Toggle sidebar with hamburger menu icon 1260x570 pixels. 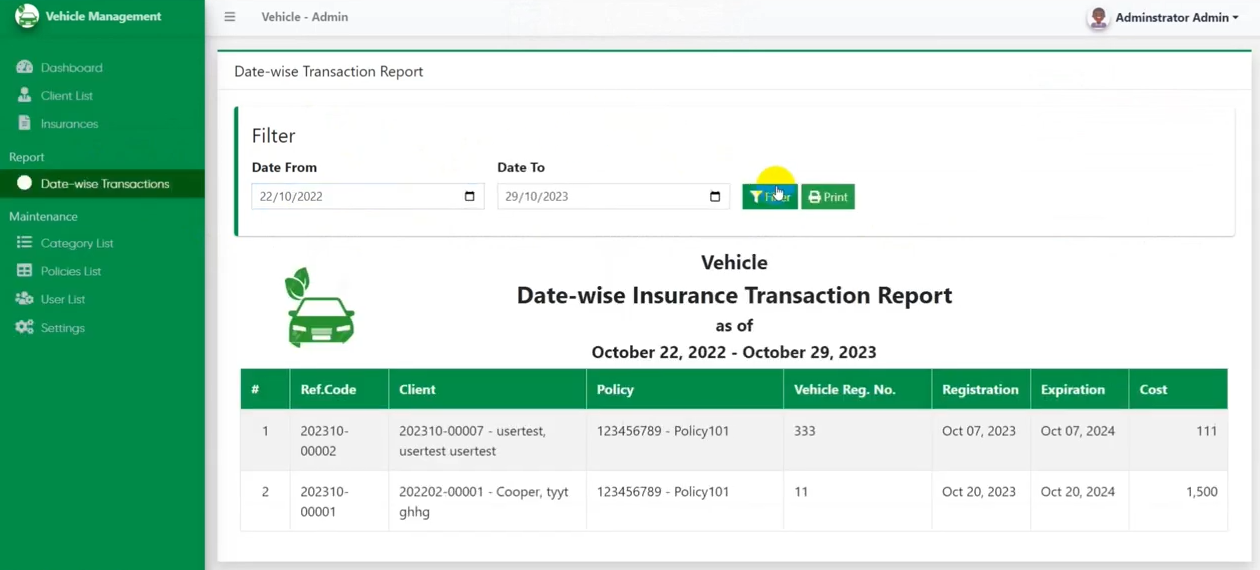[230, 17]
